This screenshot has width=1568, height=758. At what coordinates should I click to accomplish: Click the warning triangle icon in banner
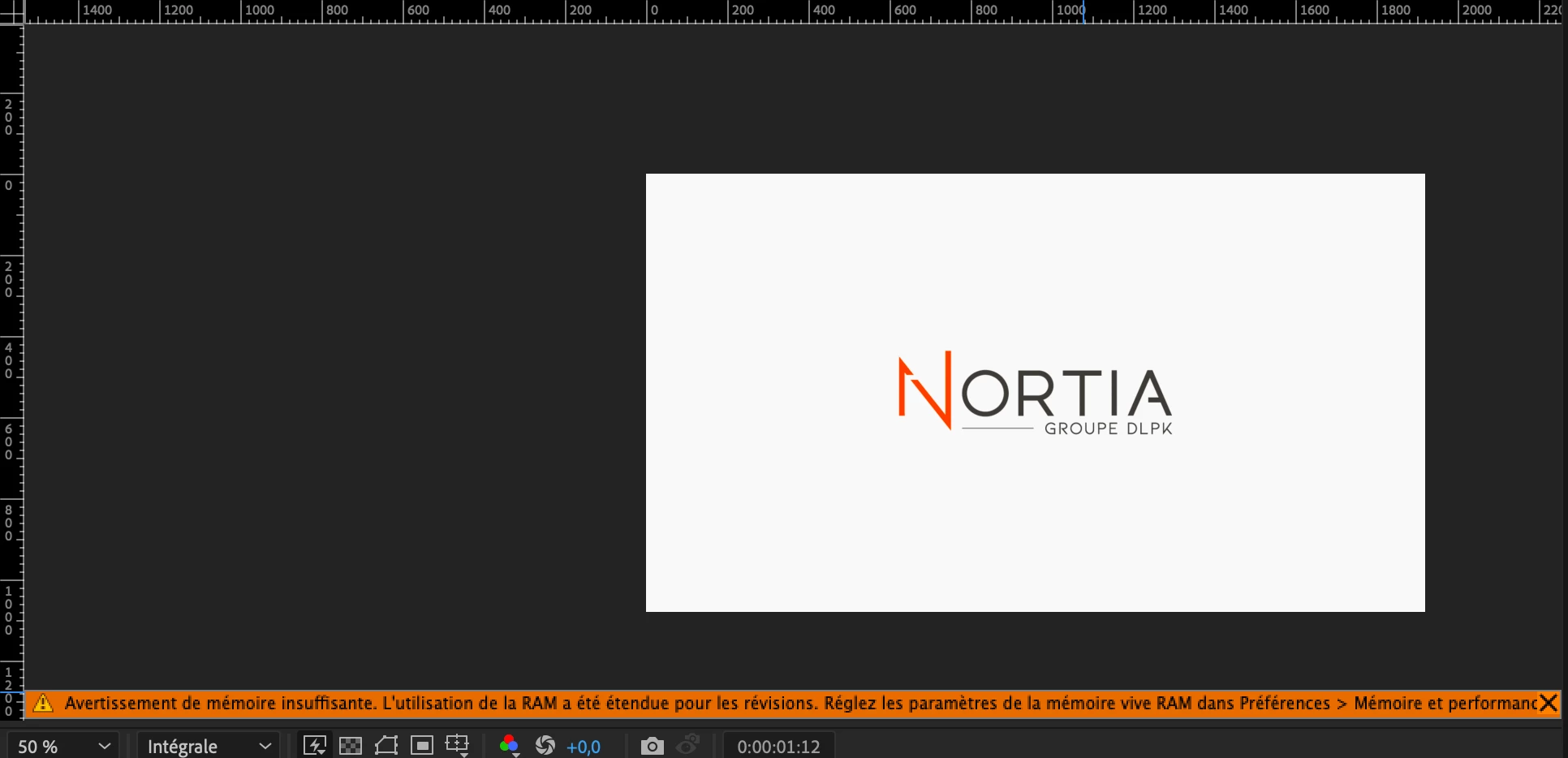click(x=43, y=704)
